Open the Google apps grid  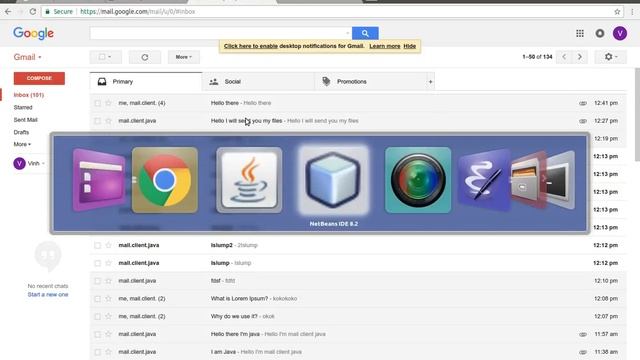point(580,33)
